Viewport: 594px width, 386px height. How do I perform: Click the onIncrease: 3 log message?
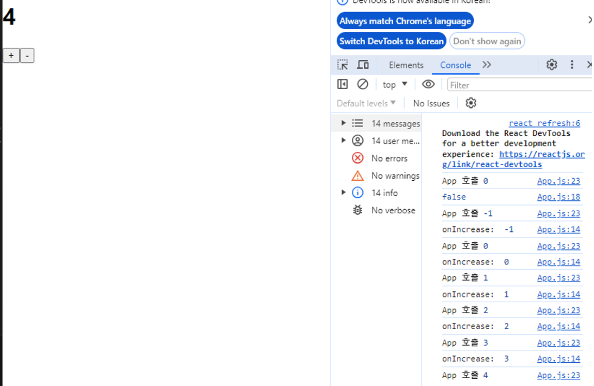point(475,359)
